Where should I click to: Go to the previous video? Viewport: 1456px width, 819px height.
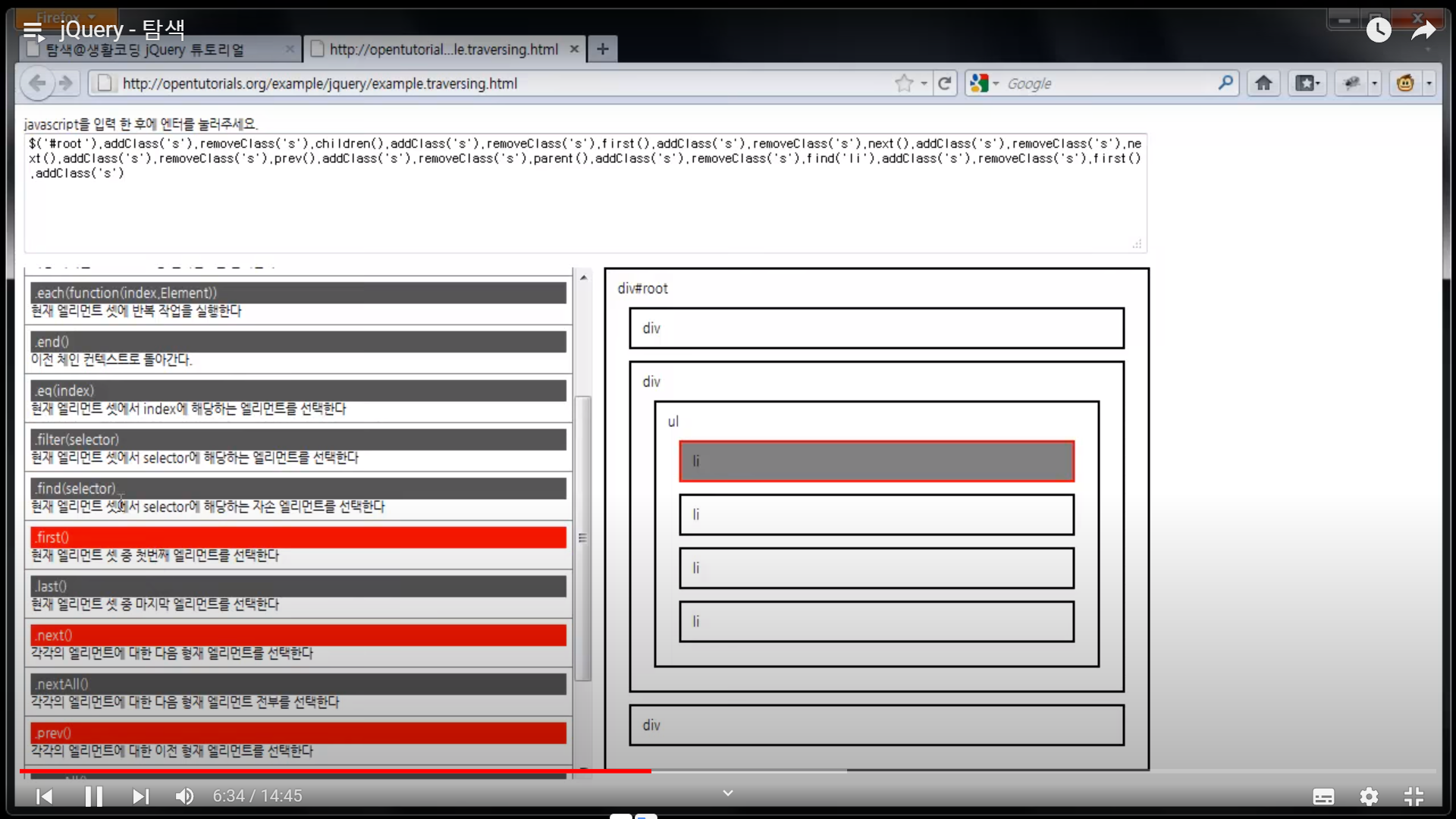[x=45, y=796]
